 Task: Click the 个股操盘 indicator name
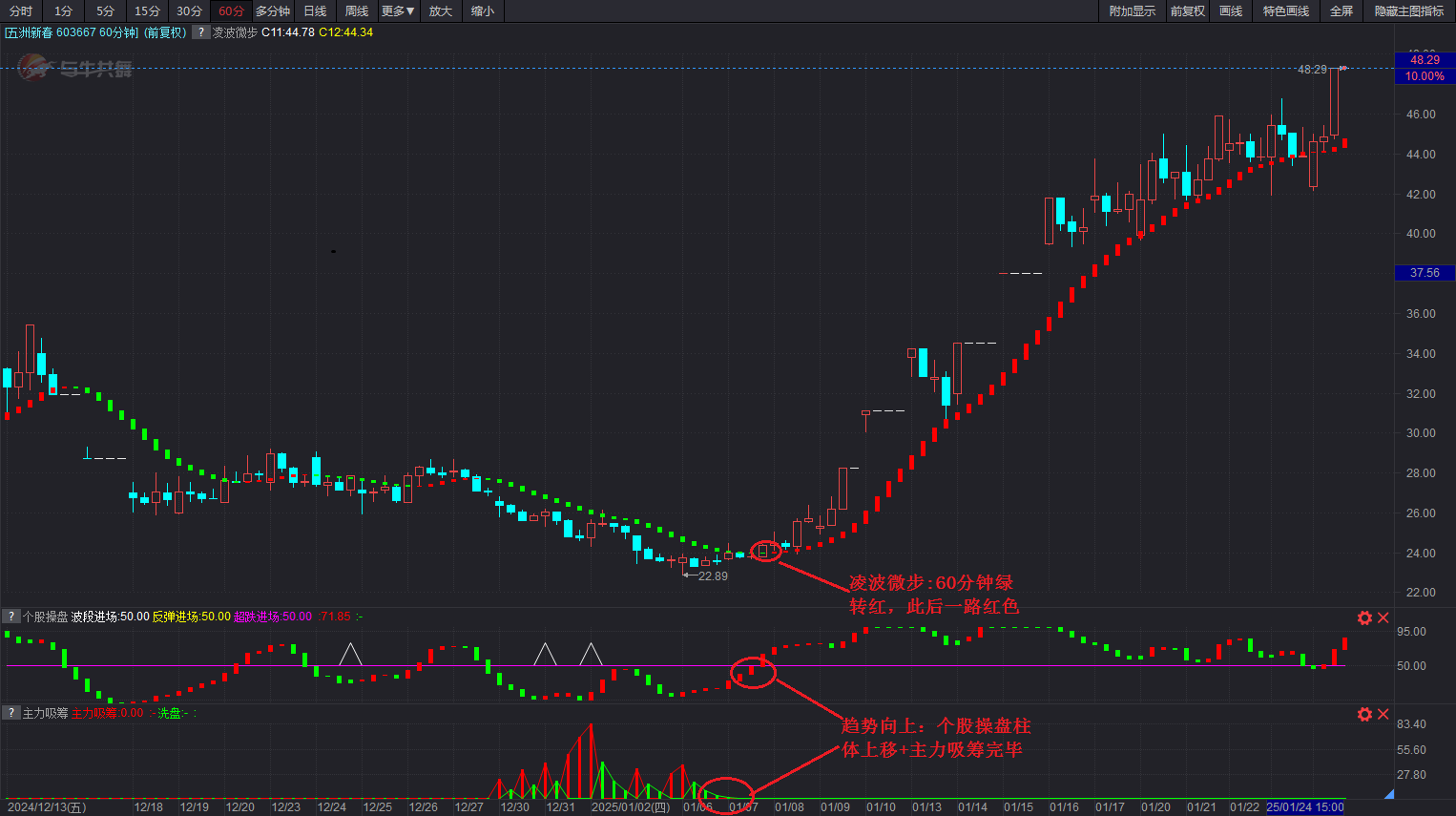[x=46, y=617]
